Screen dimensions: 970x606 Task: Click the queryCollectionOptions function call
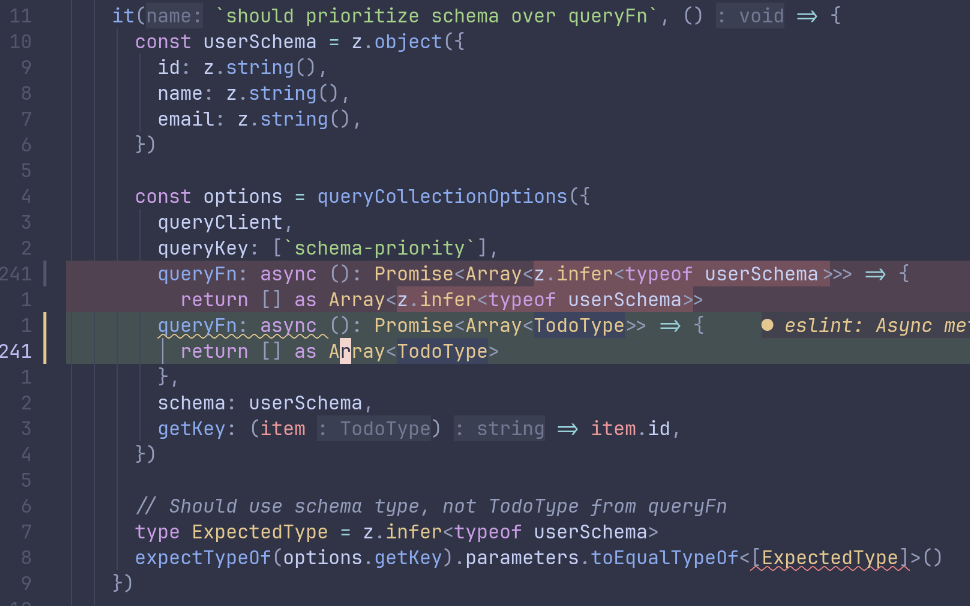442,196
